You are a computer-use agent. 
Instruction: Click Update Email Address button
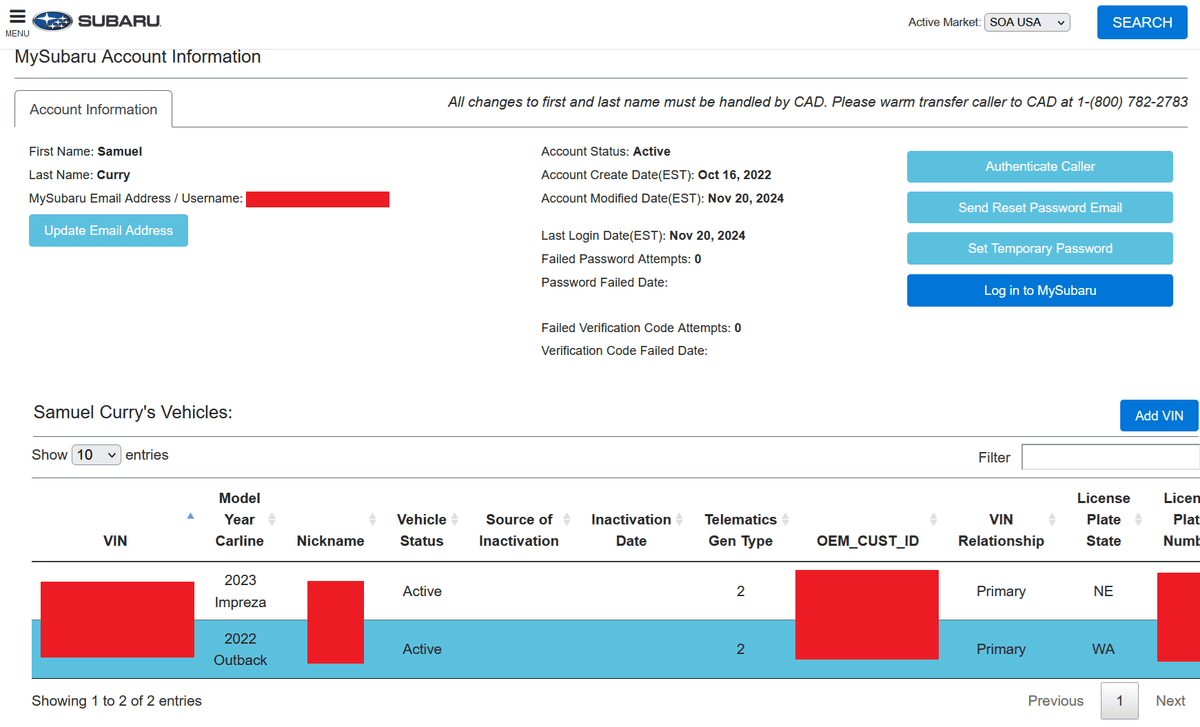pos(108,231)
